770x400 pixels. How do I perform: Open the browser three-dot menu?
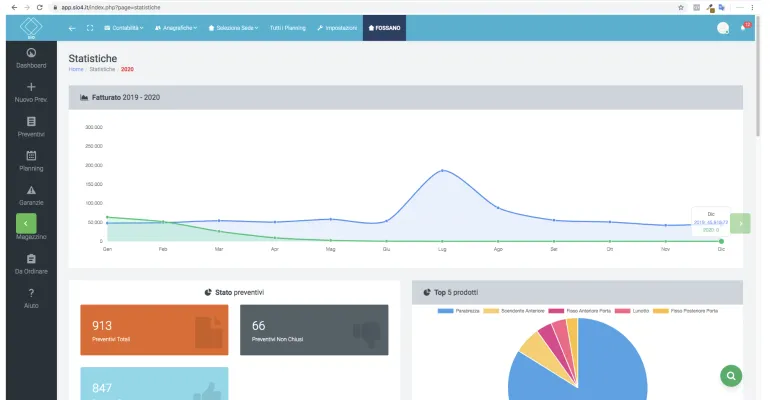coord(752,7)
